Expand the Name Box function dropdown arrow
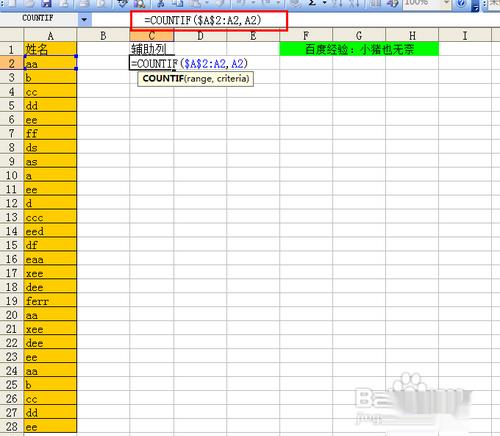This screenshot has height=436, width=500. click(x=84, y=20)
